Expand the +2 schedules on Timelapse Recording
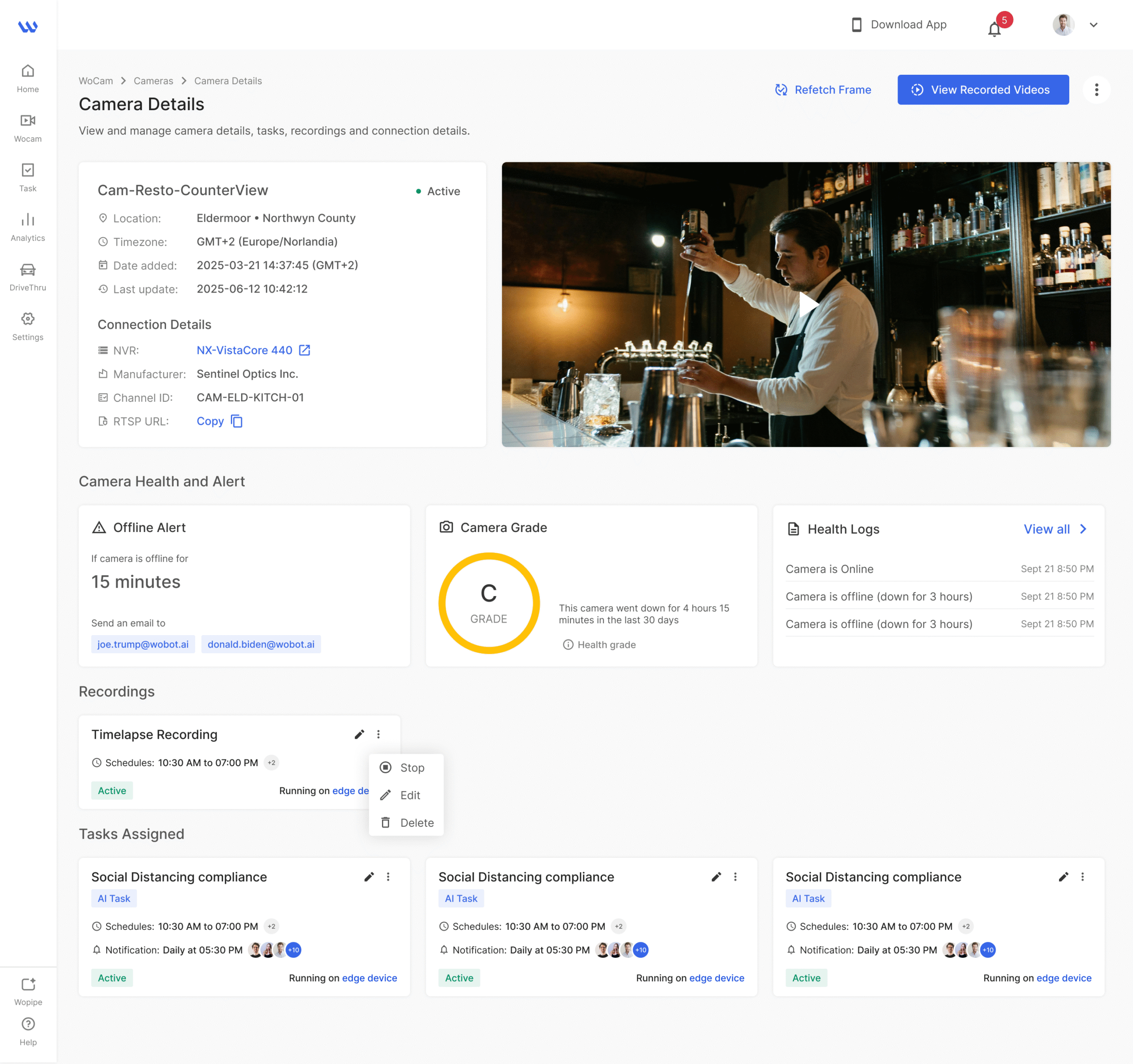This screenshot has height=1064, width=1133. (271, 763)
